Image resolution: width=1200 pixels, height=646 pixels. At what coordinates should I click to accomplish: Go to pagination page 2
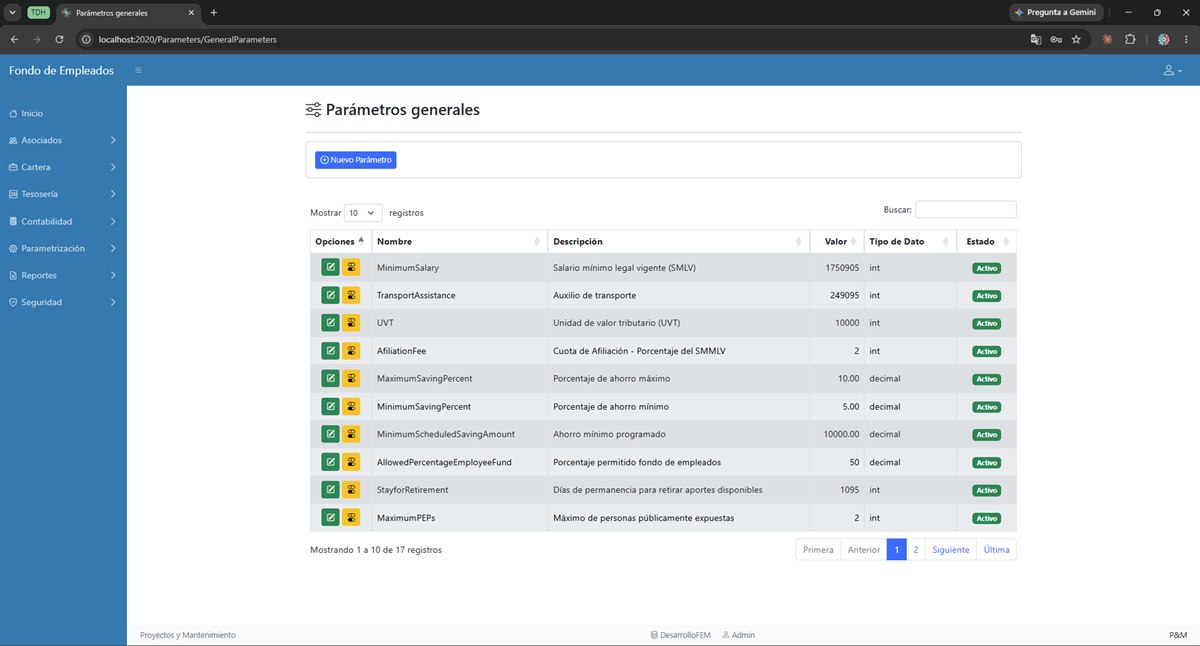click(x=915, y=550)
